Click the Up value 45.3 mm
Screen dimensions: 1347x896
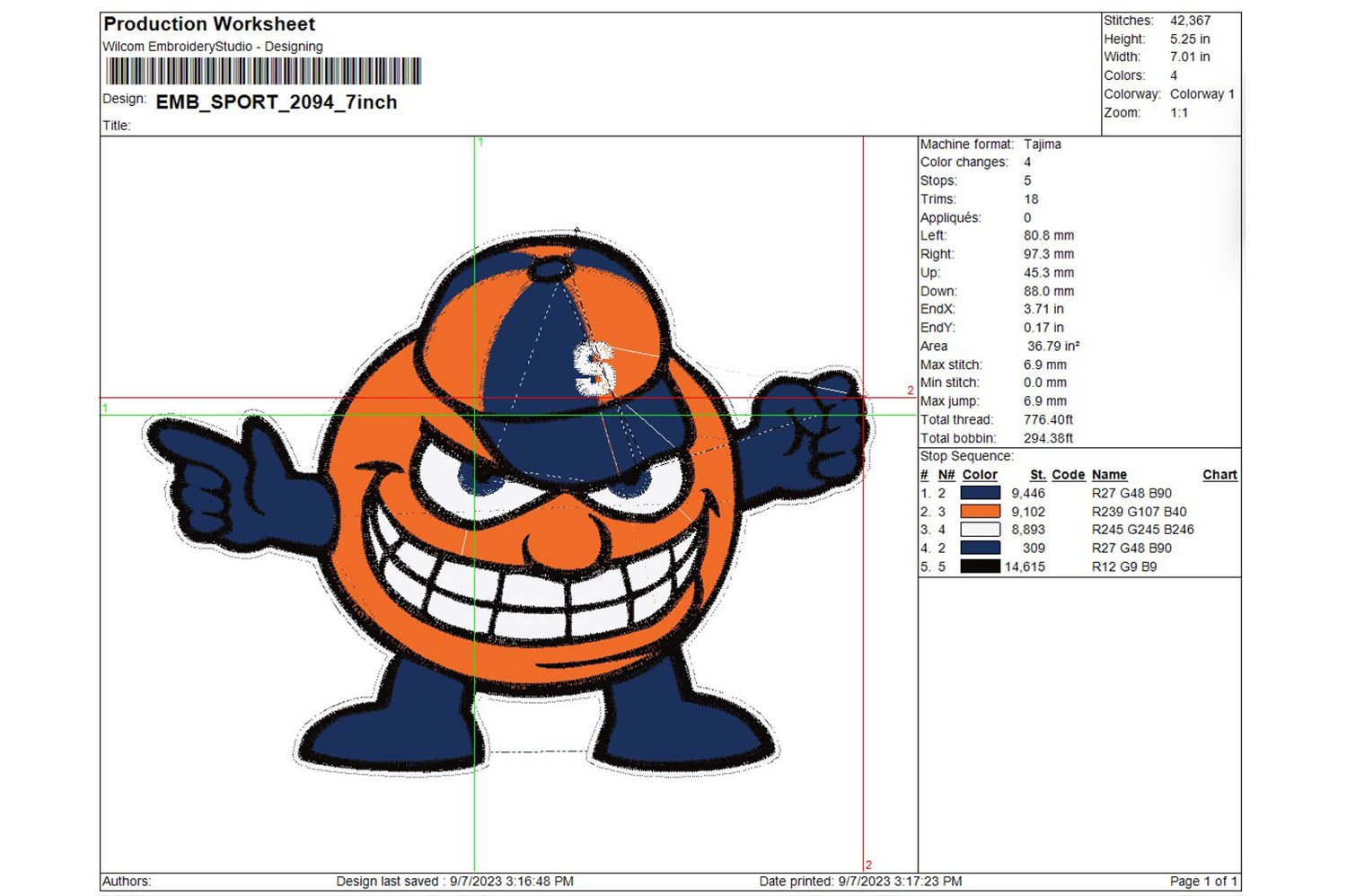tap(1049, 273)
